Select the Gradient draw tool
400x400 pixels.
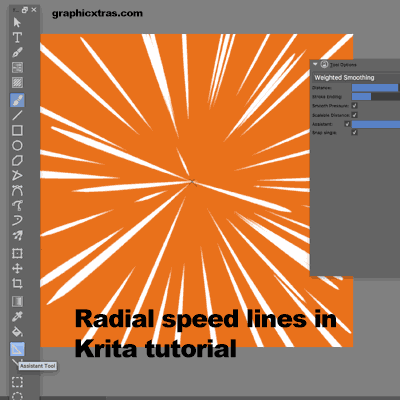point(17,301)
